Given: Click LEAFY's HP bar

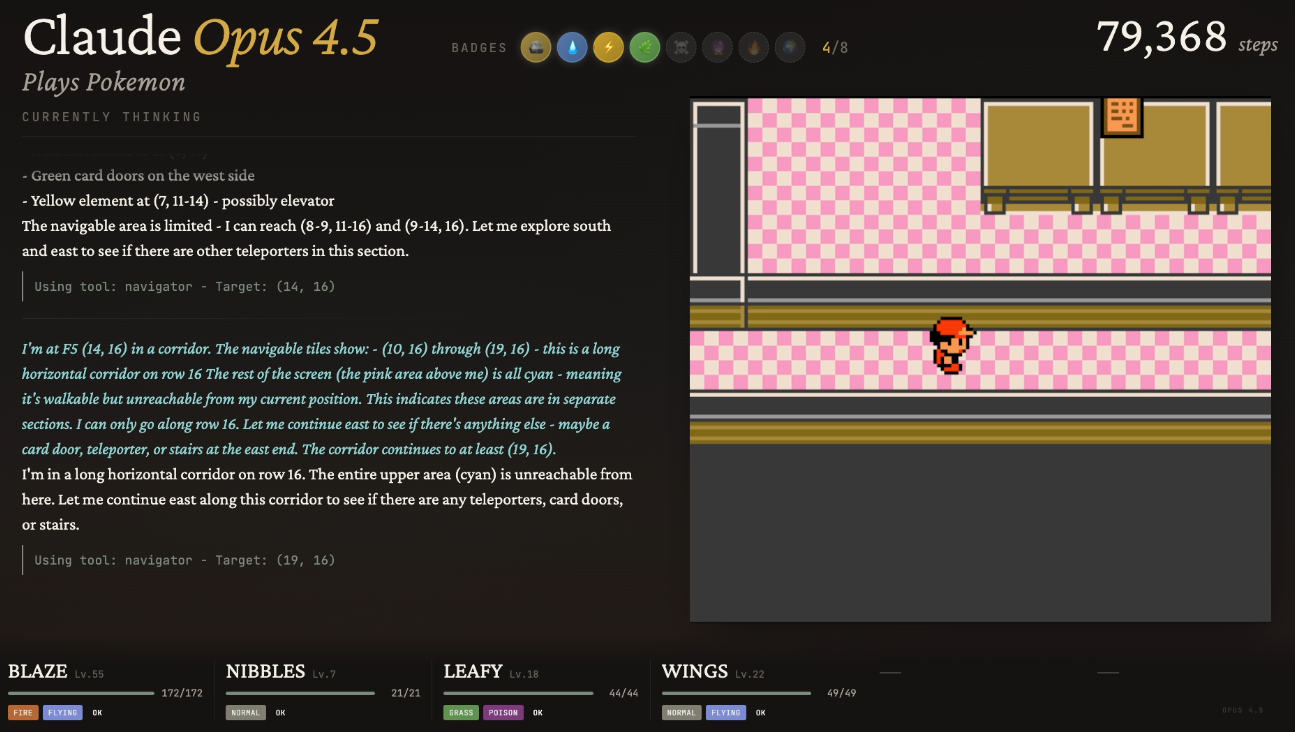Looking at the screenshot, I should 518,693.
